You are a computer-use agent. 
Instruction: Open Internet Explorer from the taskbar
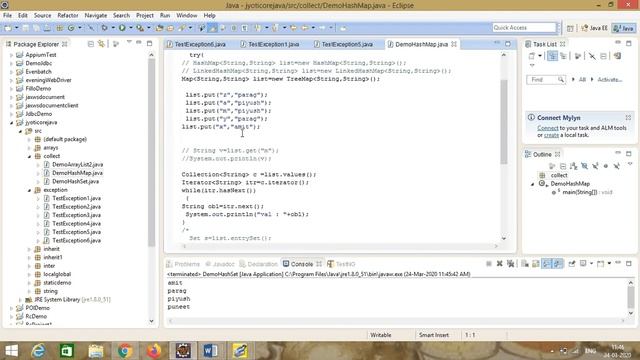point(38,351)
